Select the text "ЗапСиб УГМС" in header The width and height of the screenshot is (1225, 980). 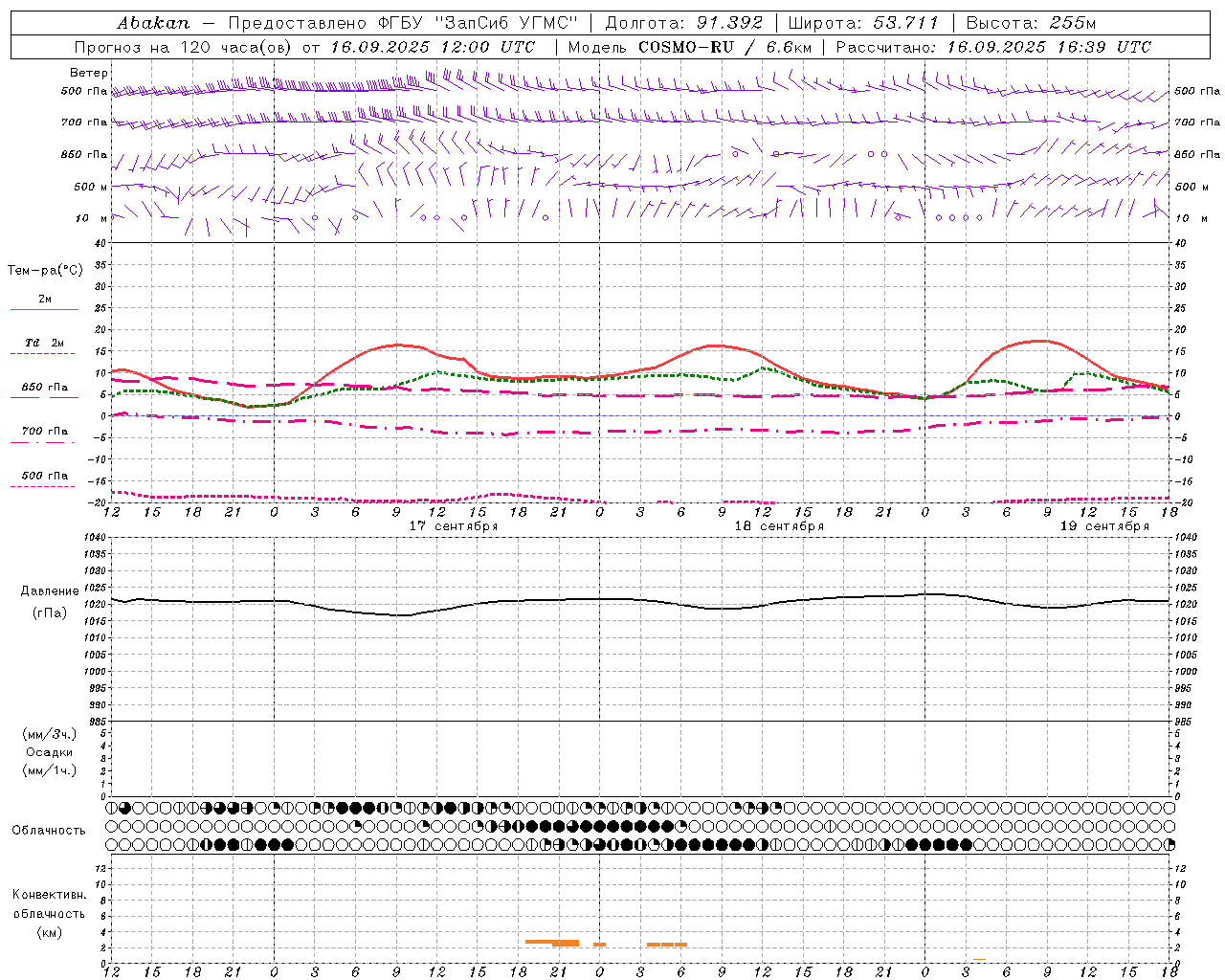tap(507, 23)
